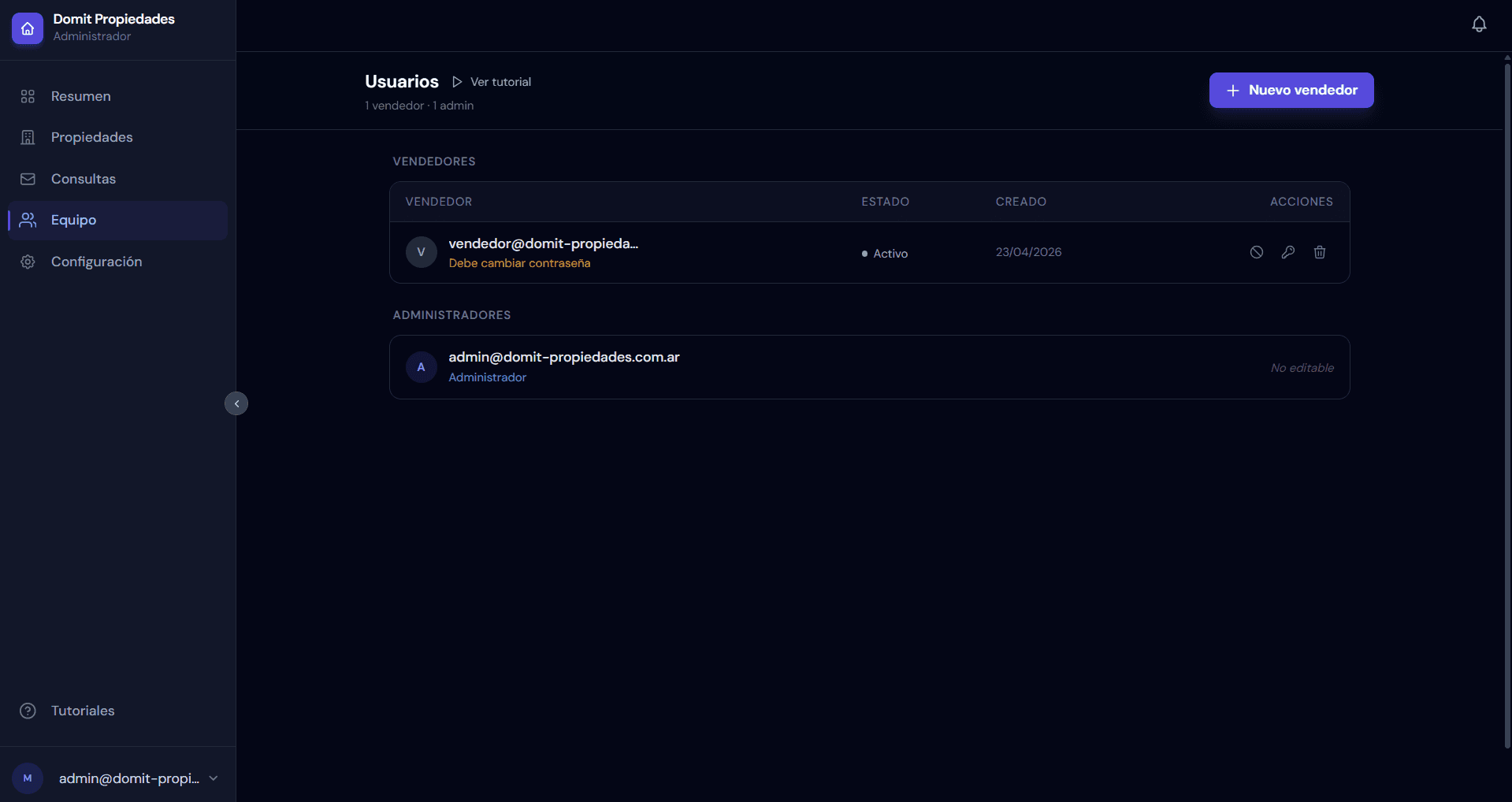Click the Domit Propiedades title text
Image resolution: width=1512 pixels, height=802 pixels.
114,19
